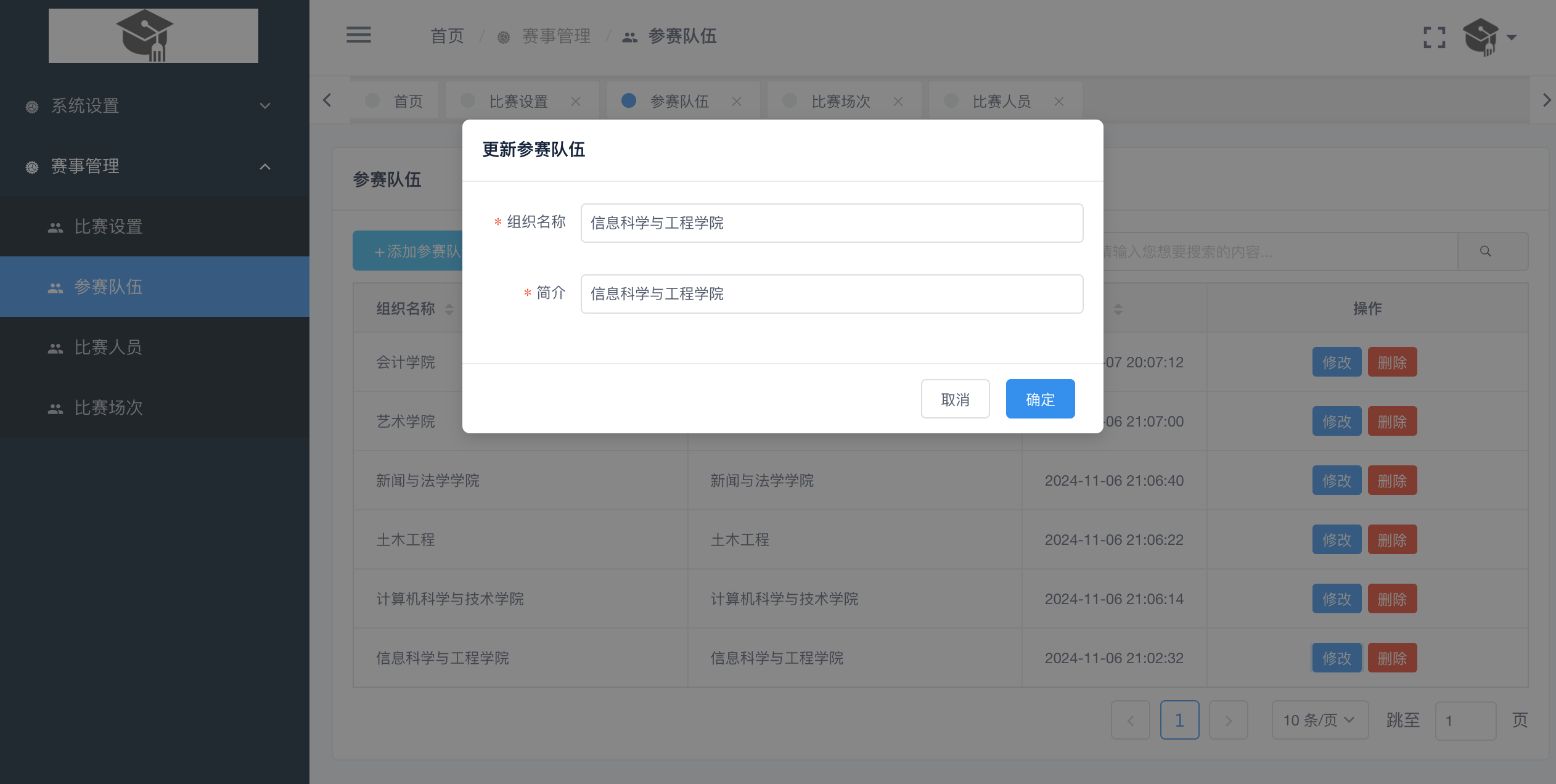Select 参赛队伍 in the sidebar
1556x784 pixels.
pyautogui.click(x=154, y=287)
